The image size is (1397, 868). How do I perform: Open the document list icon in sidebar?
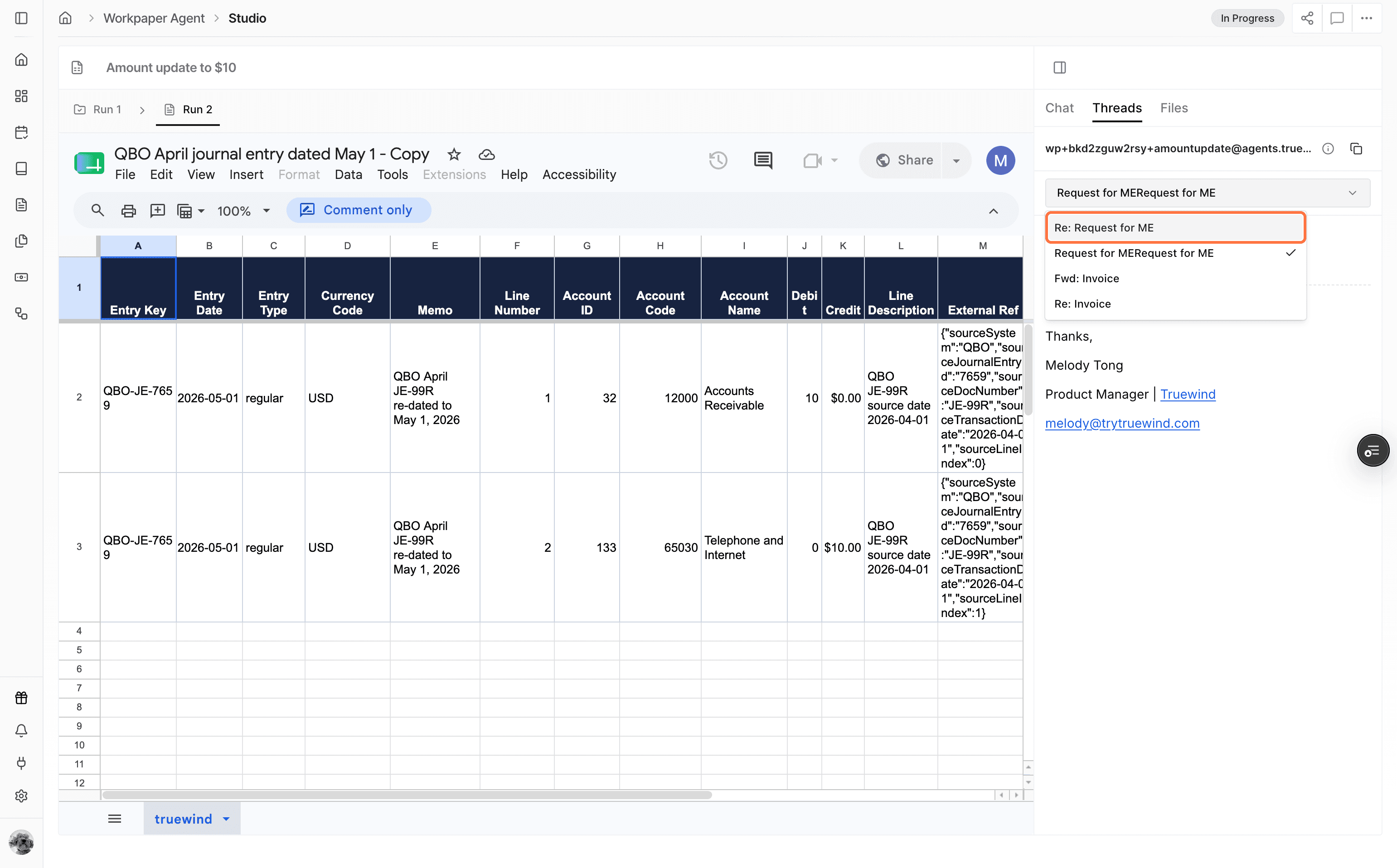[21, 204]
